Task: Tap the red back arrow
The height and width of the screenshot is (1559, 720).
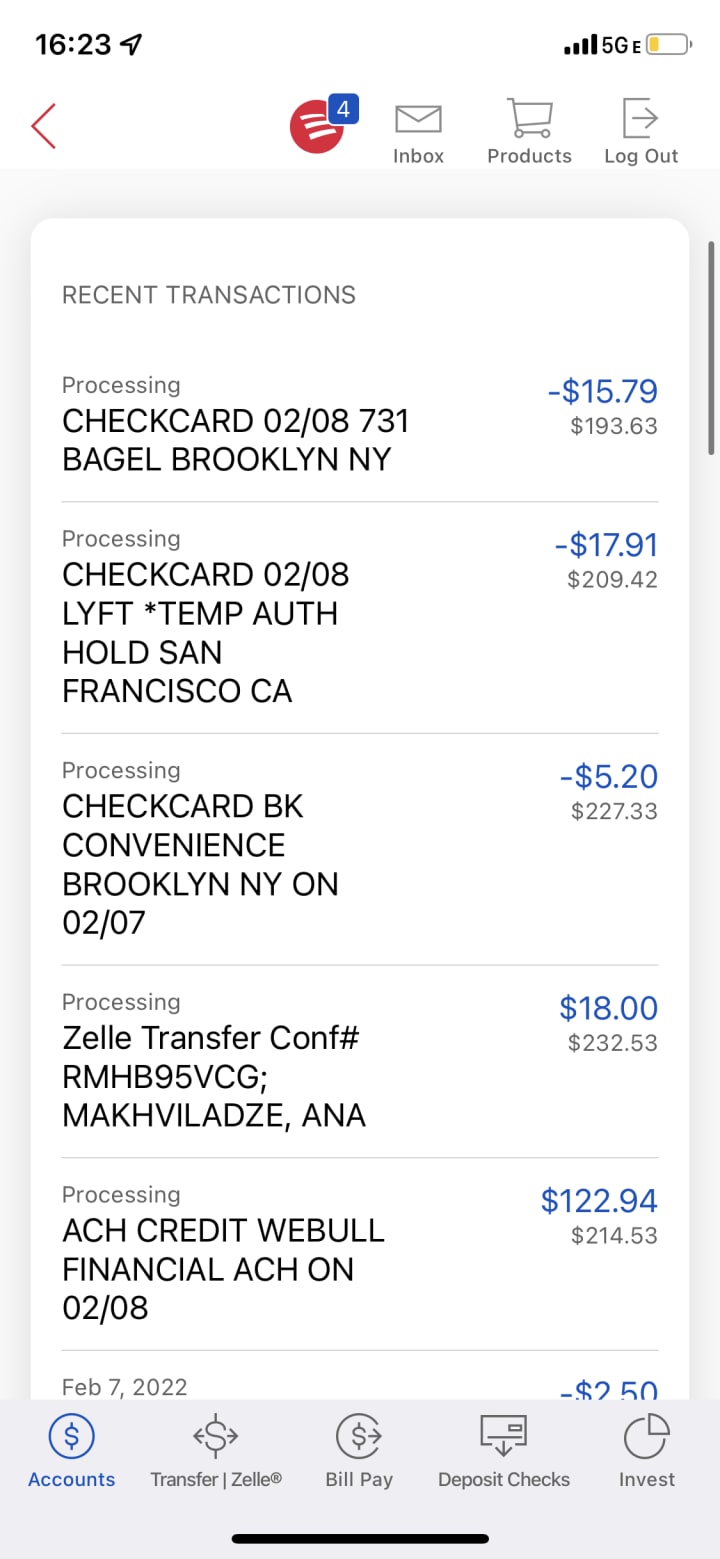Action: coord(44,126)
